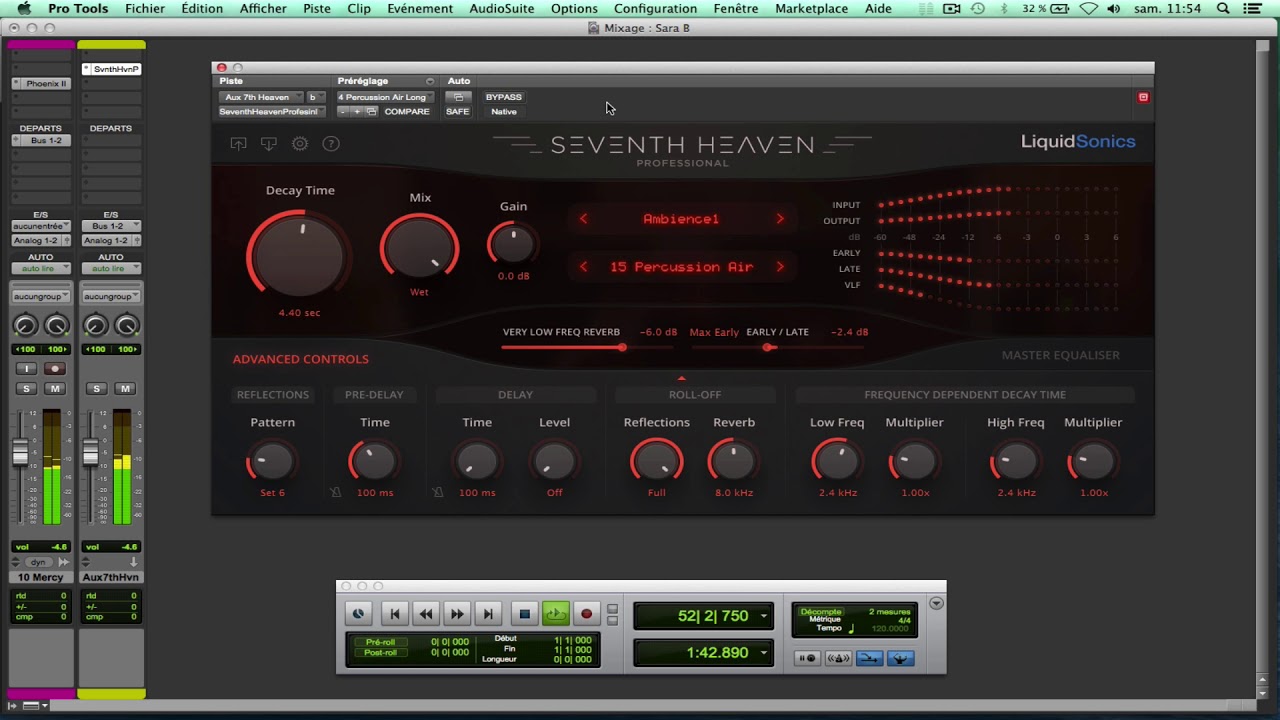Toggle Post-roll in the transport window
The width and height of the screenshot is (1280, 720).
[381, 653]
